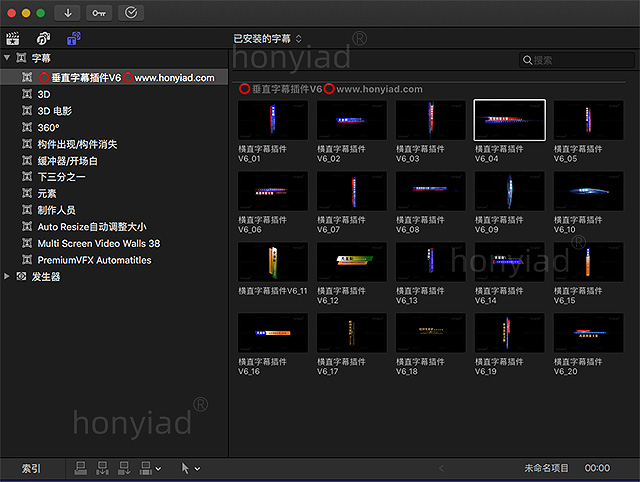This screenshot has height=482, width=640.
Task: Select title thumbnail V6_14
Action: (x=509, y=262)
